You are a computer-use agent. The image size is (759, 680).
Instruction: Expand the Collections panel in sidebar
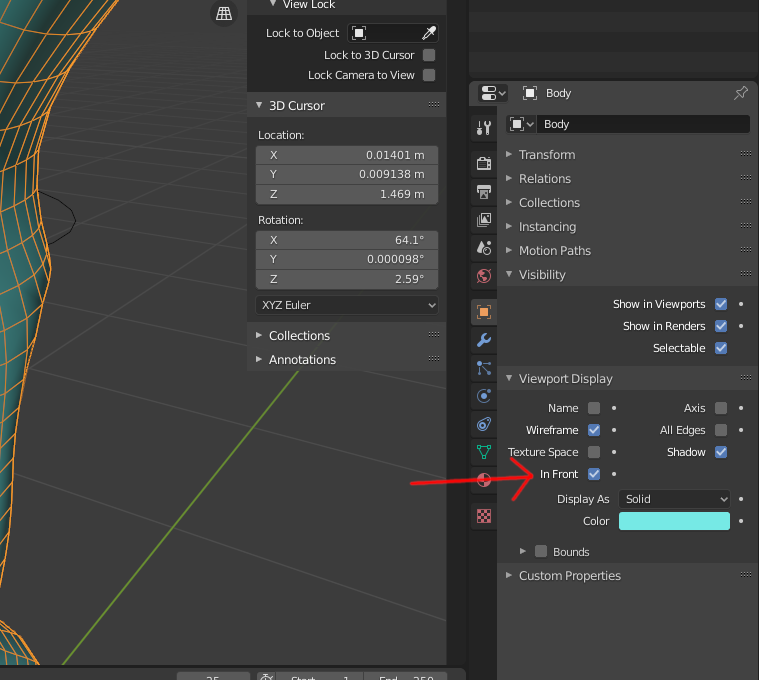pyautogui.click(x=259, y=335)
